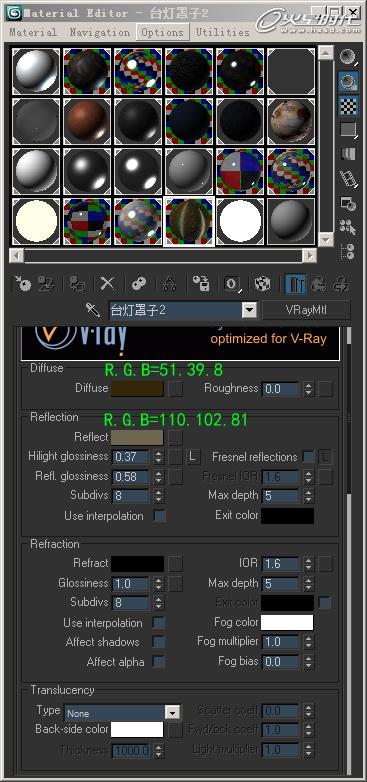Click the Make Preview filmstrip icon

pyautogui.click(x=348, y=178)
